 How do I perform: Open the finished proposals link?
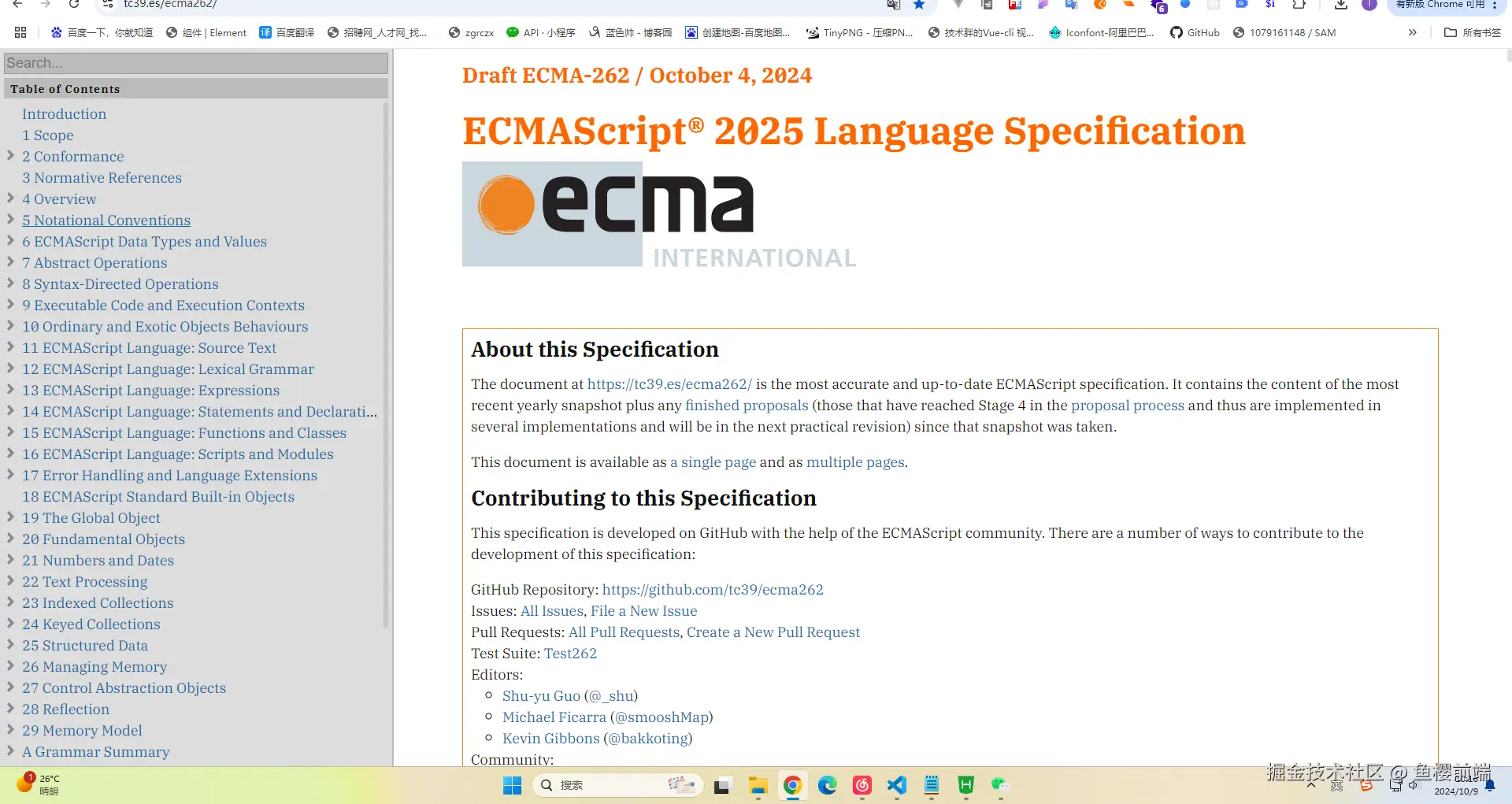747,406
